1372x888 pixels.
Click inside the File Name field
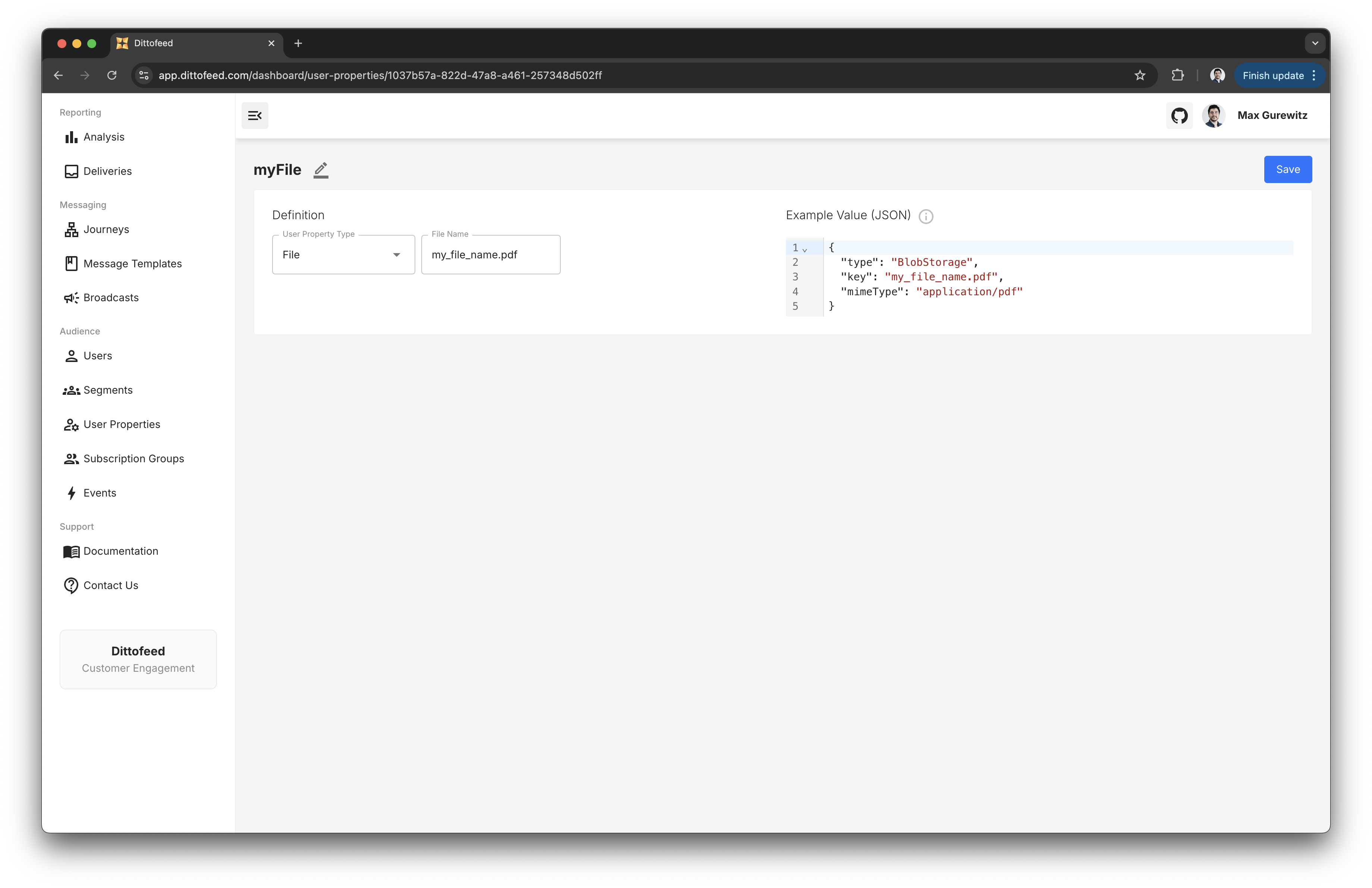coord(490,254)
